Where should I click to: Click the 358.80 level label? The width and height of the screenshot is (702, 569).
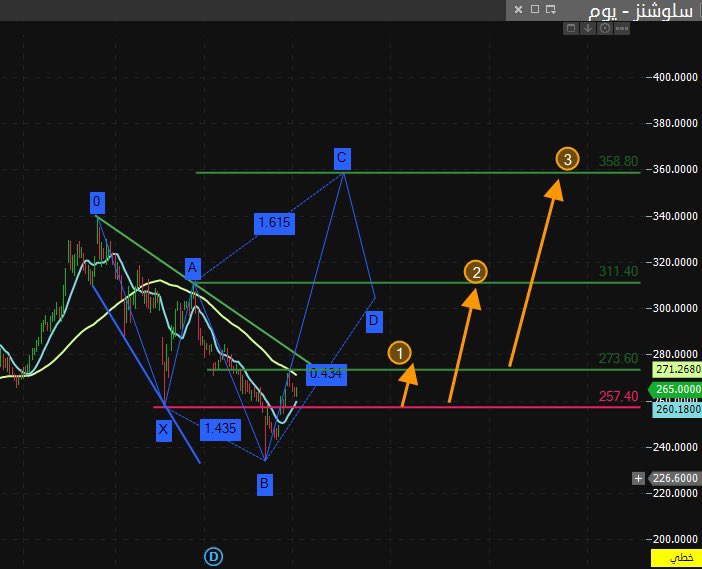(619, 161)
